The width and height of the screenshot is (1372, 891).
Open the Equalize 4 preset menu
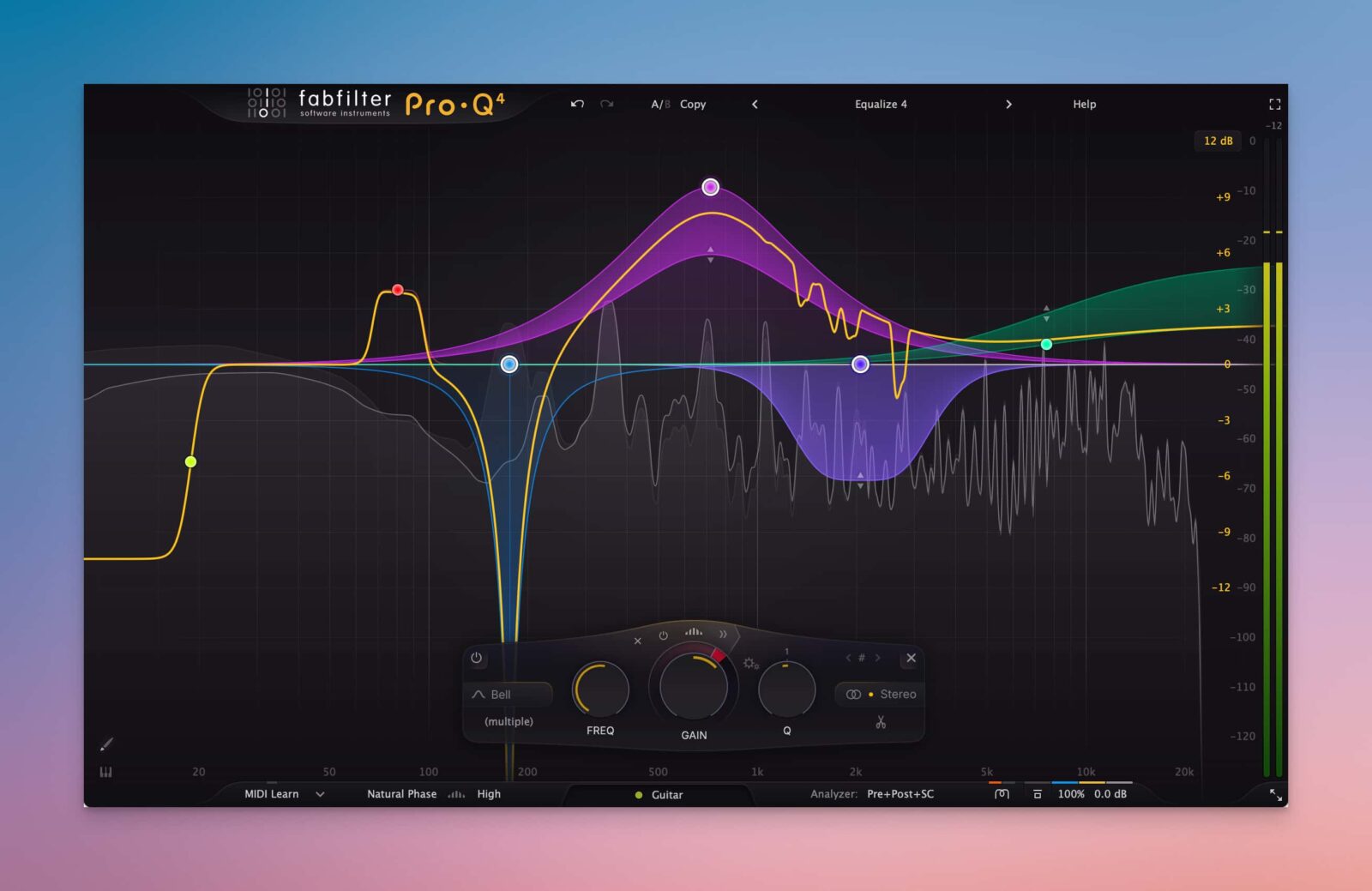[x=880, y=105]
